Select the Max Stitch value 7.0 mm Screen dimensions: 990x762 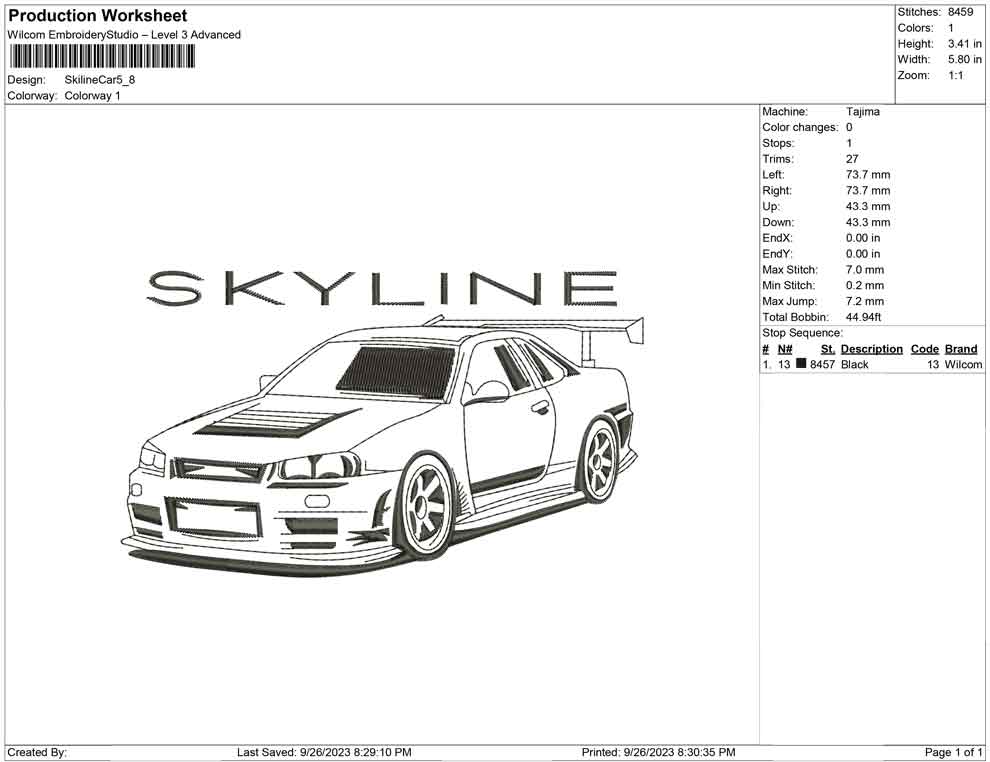(x=865, y=270)
